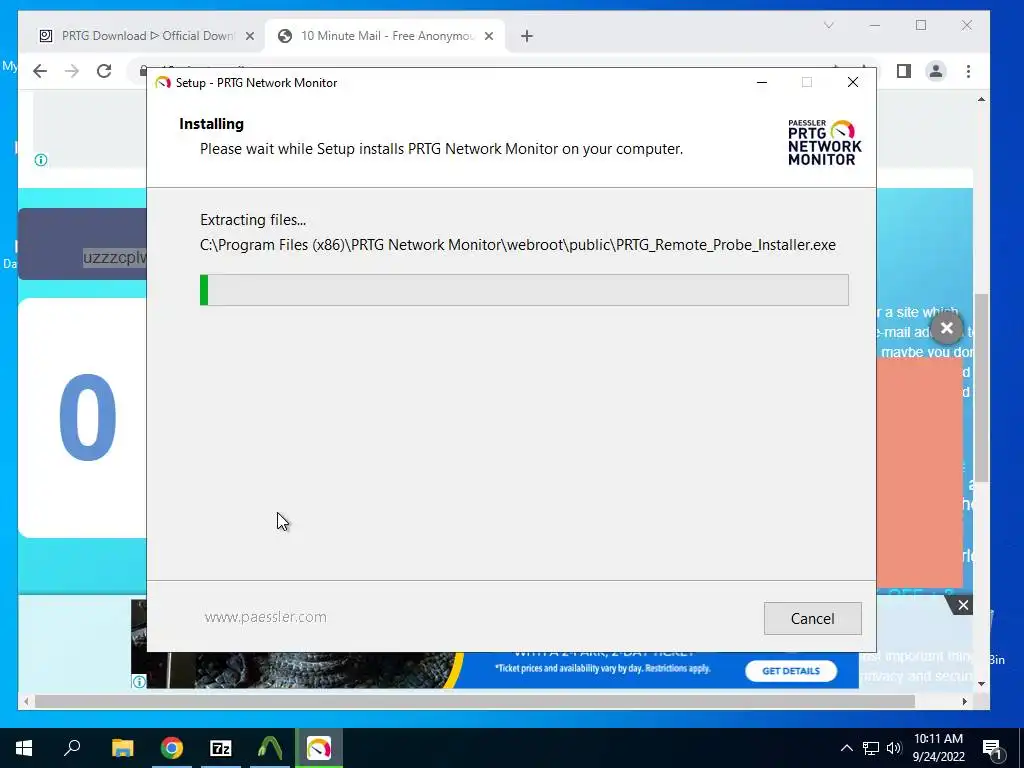Cancel the PRTG installation
1024x768 pixels.
pos(812,618)
